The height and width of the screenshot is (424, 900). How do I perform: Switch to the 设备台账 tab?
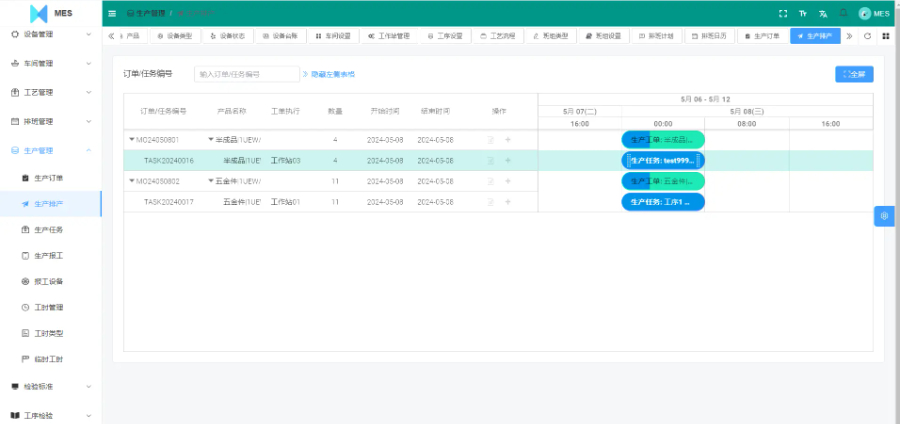[x=281, y=36]
